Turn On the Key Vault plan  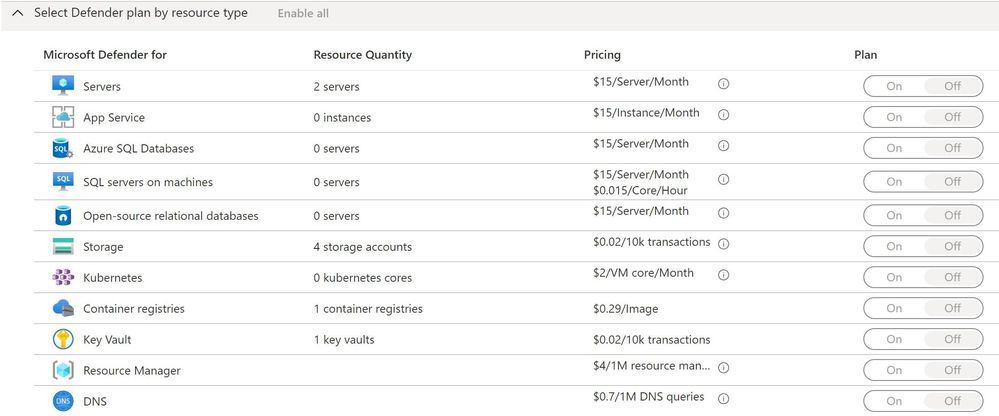coord(894,339)
